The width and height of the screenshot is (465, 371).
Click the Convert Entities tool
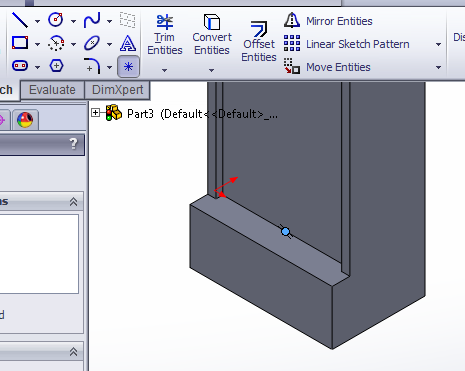point(212,35)
